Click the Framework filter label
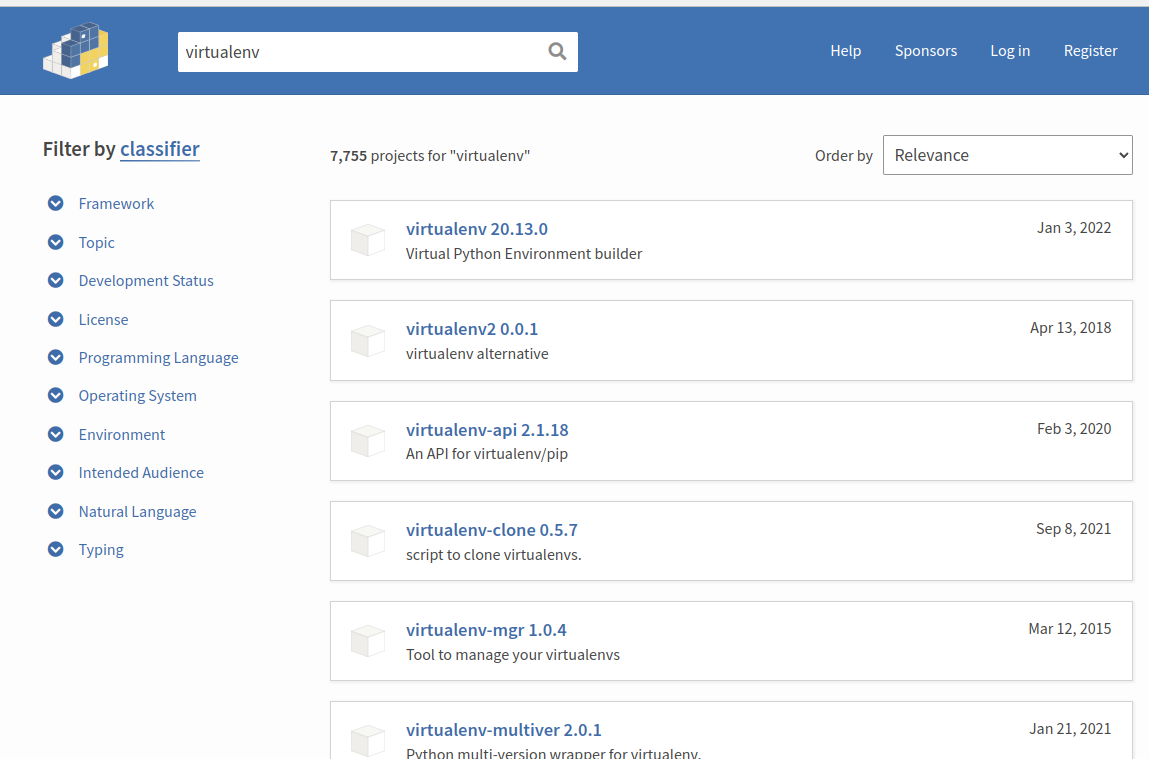This screenshot has height=759, width=1149. (x=116, y=204)
